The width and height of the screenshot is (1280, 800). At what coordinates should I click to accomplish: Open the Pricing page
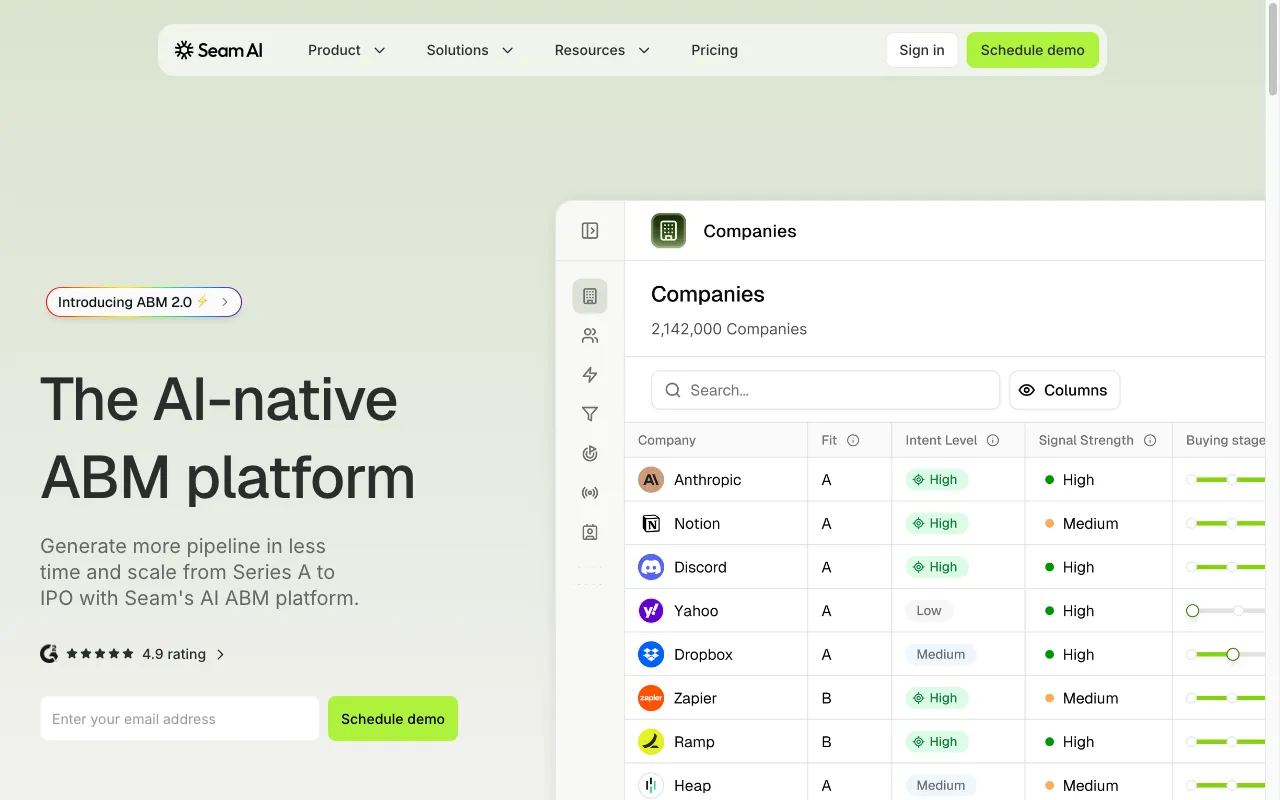point(714,50)
